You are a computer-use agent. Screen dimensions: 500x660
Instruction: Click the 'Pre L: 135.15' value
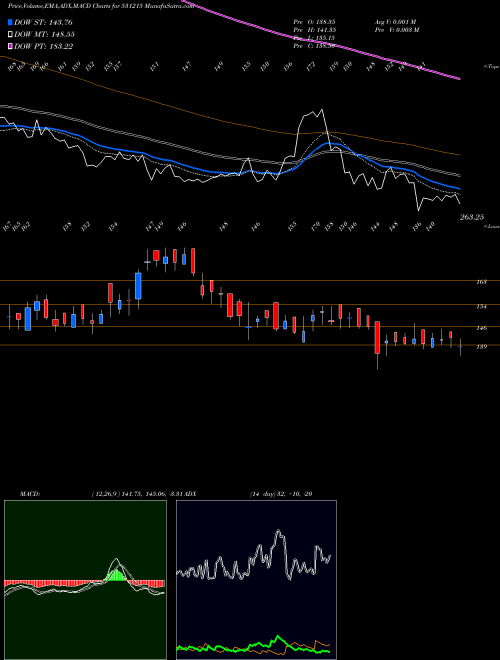coord(314,38)
